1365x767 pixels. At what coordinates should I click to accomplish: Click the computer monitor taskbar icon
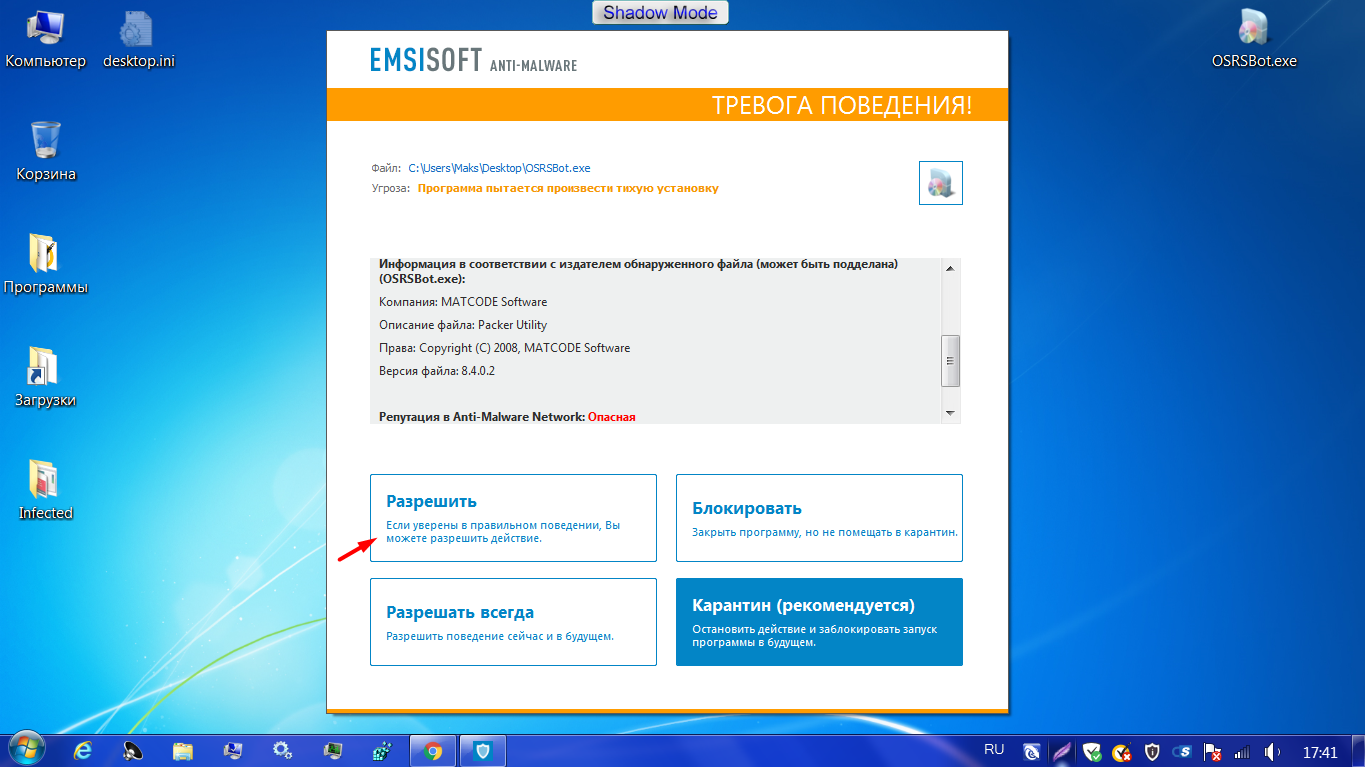tap(233, 750)
